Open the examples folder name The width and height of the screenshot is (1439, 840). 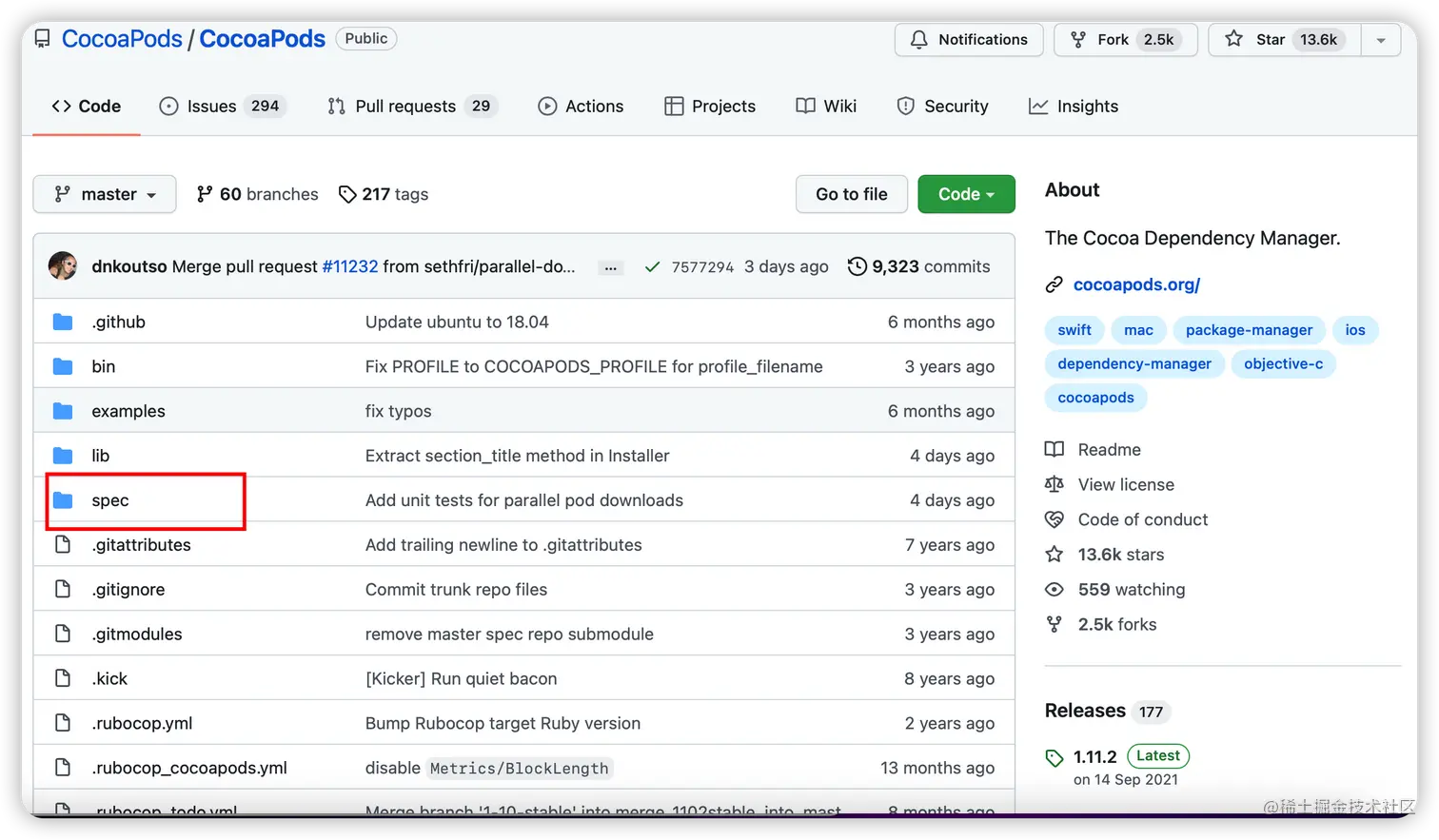[128, 412]
